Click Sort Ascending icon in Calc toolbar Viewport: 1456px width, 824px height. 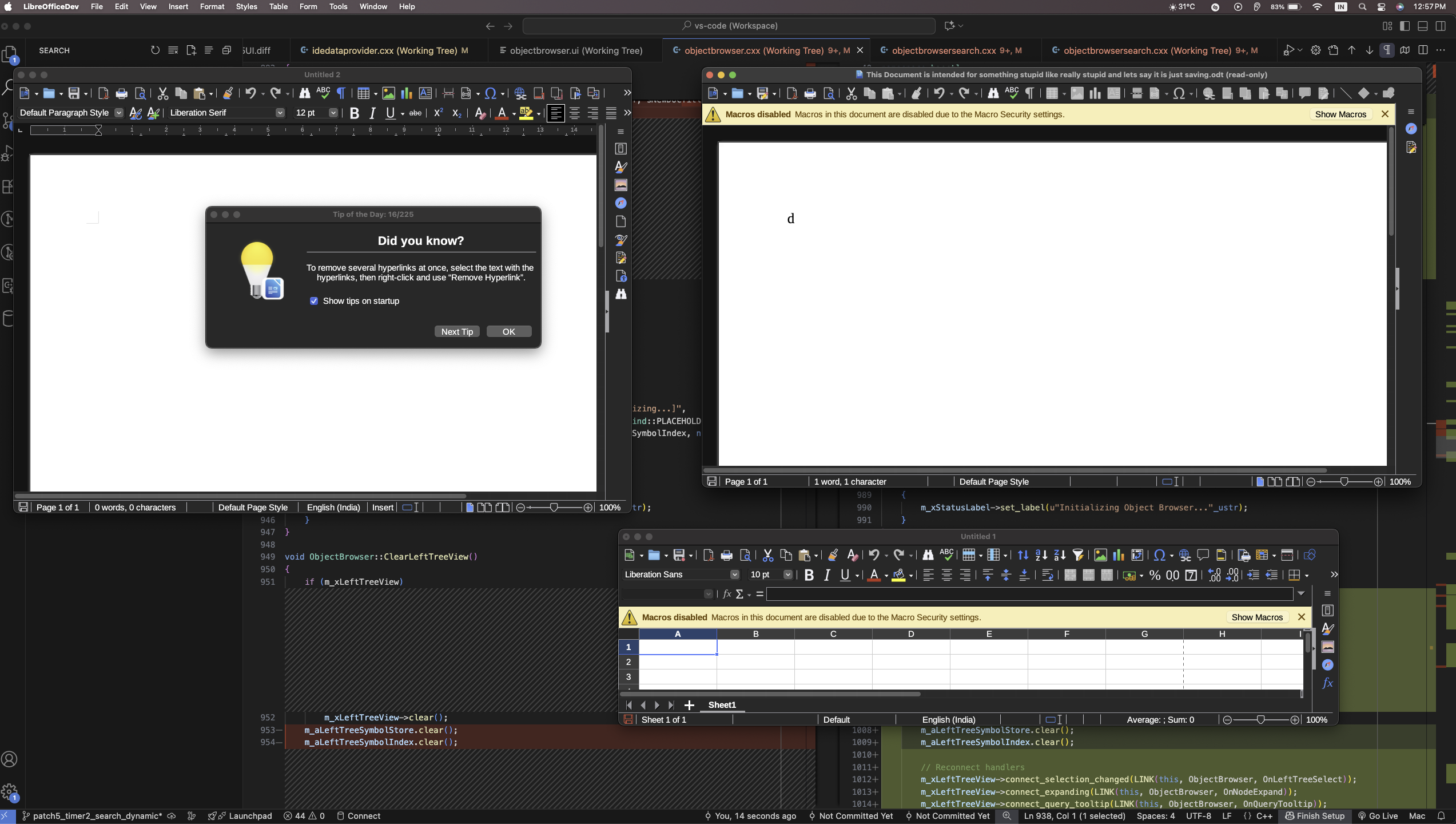tap(1041, 555)
